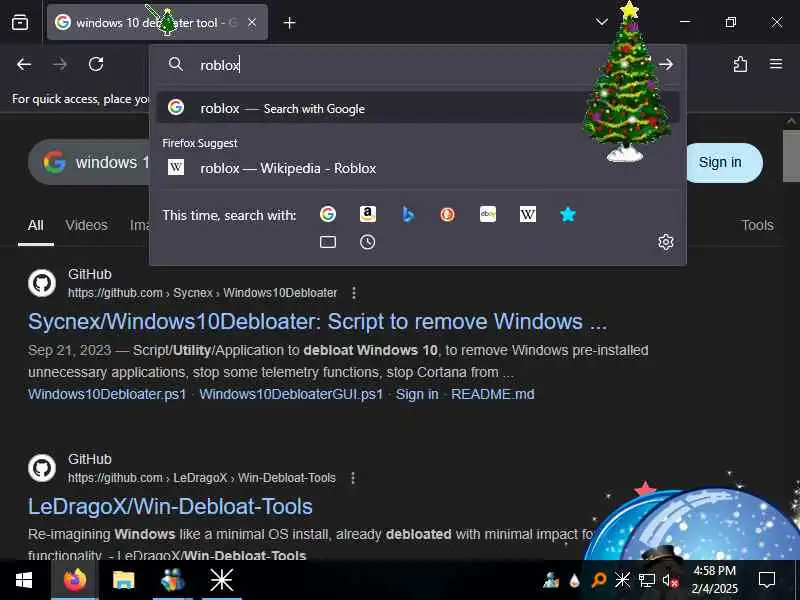Screen dimensions: 800x600
Task: Search this time with DuckDuckGo
Action: point(447,214)
